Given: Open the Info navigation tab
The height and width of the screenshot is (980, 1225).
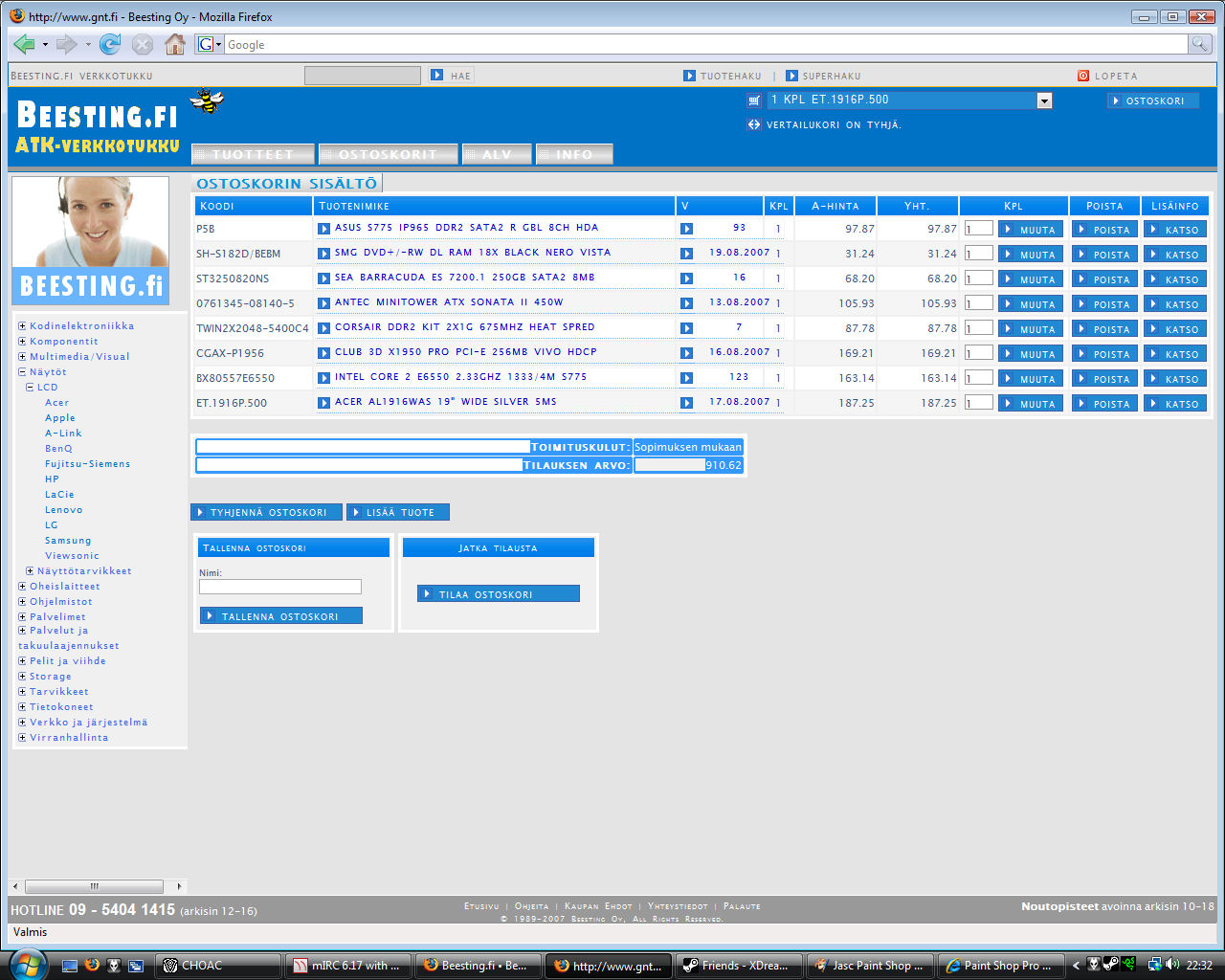Looking at the screenshot, I should pyautogui.click(x=574, y=154).
